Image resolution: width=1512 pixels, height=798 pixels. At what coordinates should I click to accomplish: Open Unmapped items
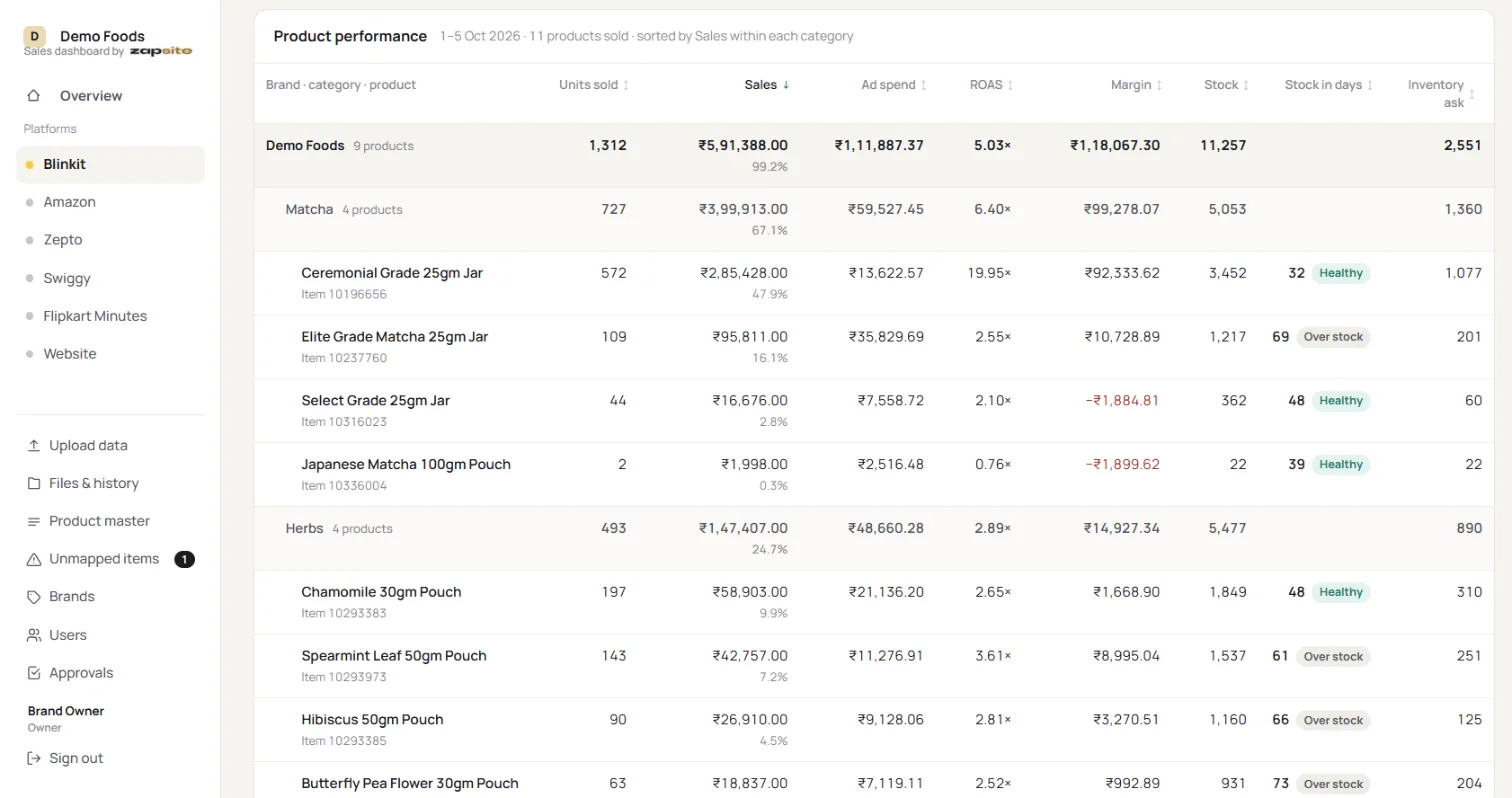click(x=110, y=559)
